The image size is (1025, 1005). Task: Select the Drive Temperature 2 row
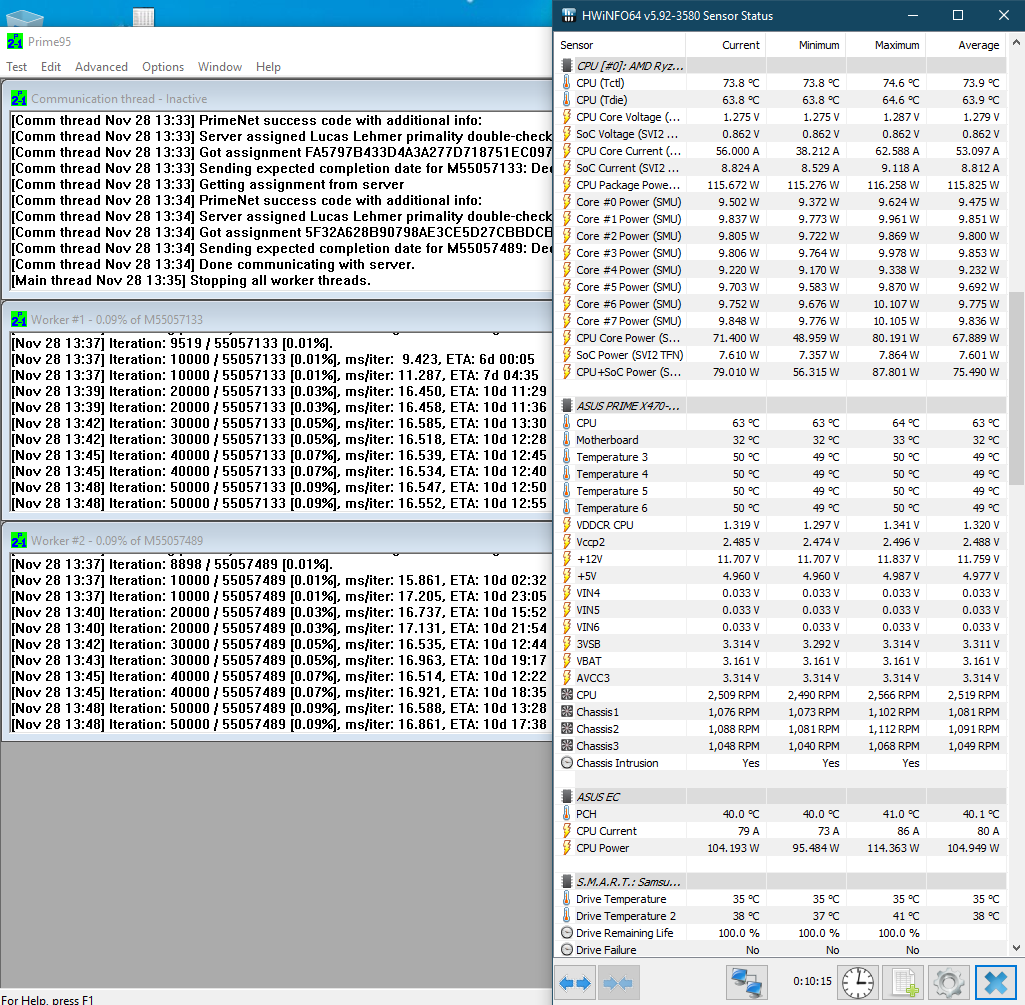click(x=781, y=916)
